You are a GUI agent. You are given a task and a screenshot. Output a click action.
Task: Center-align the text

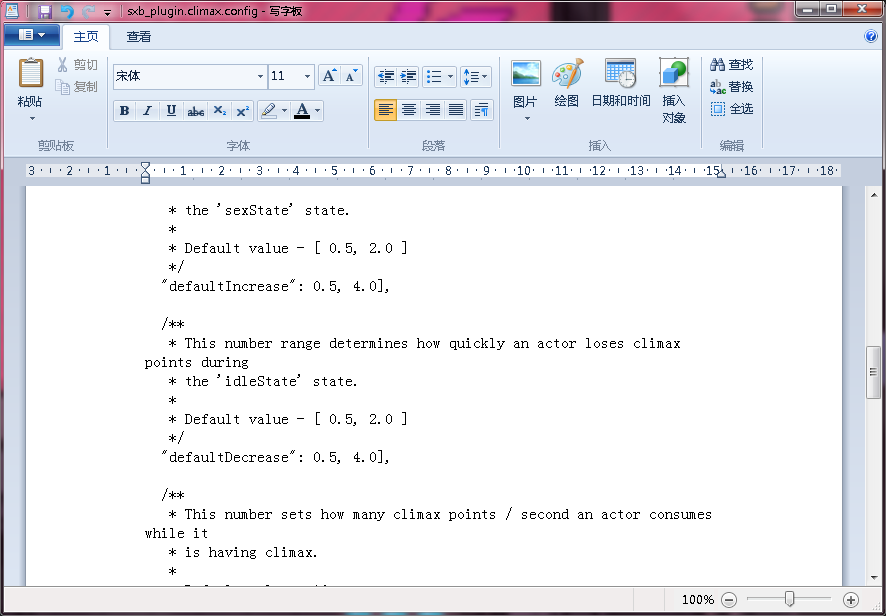(409, 110)
